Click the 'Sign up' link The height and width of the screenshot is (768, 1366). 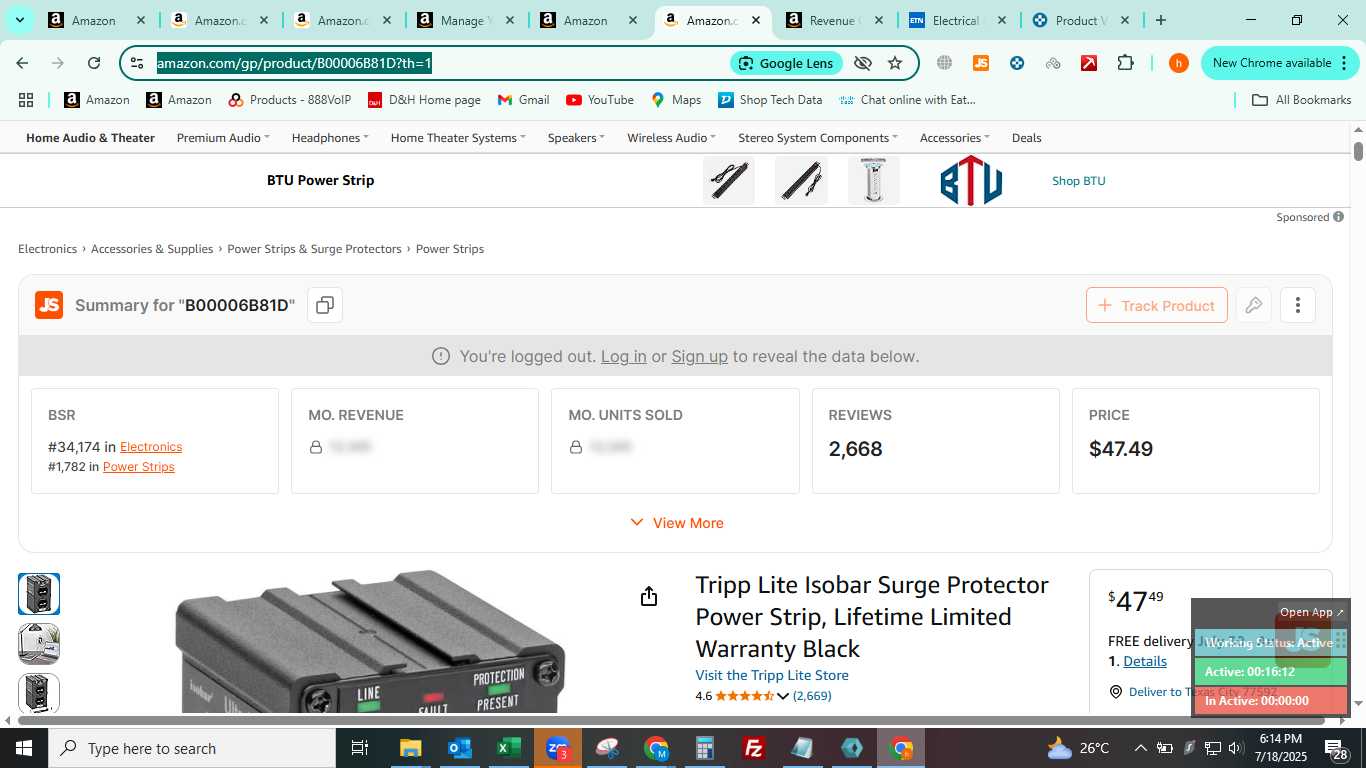tap(699, 356)
